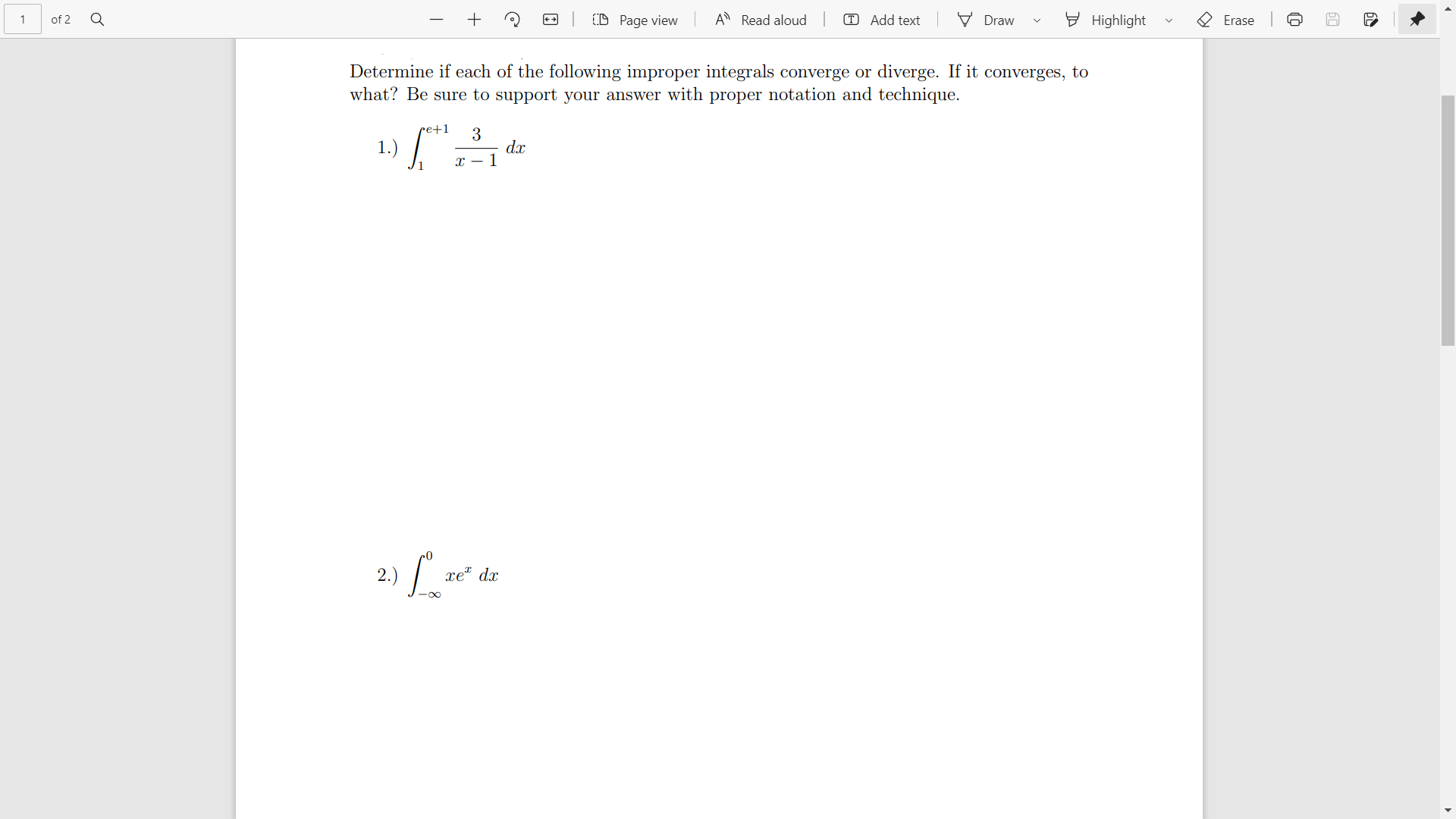The width and height of the screenshot is (1456, 819).
Task: Select the Zoom out tool
Action: tap(436, 19)
